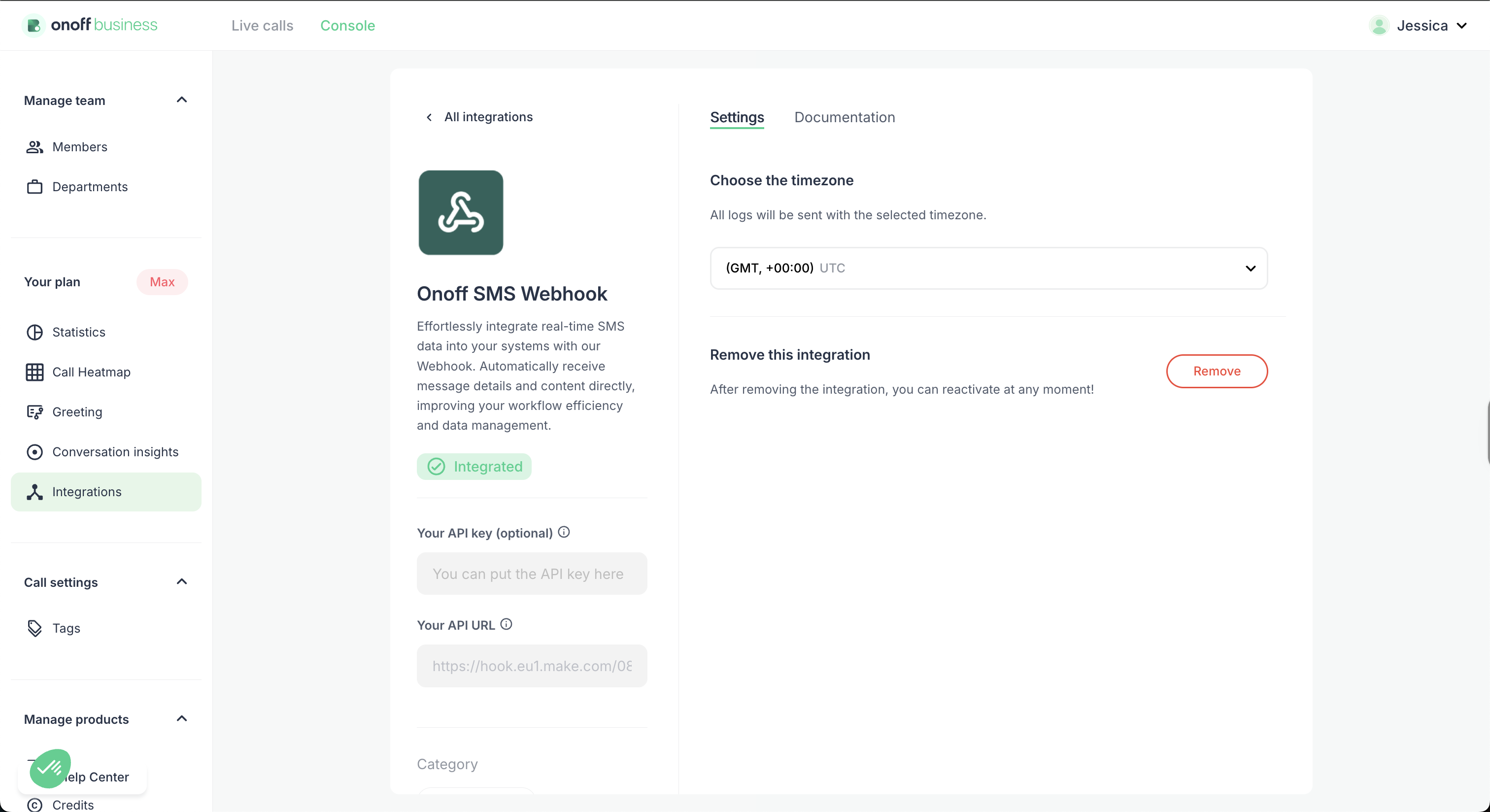This screenshot has height=812, width=1490.
Task: Click the API key input field
Action: point(532,574)
